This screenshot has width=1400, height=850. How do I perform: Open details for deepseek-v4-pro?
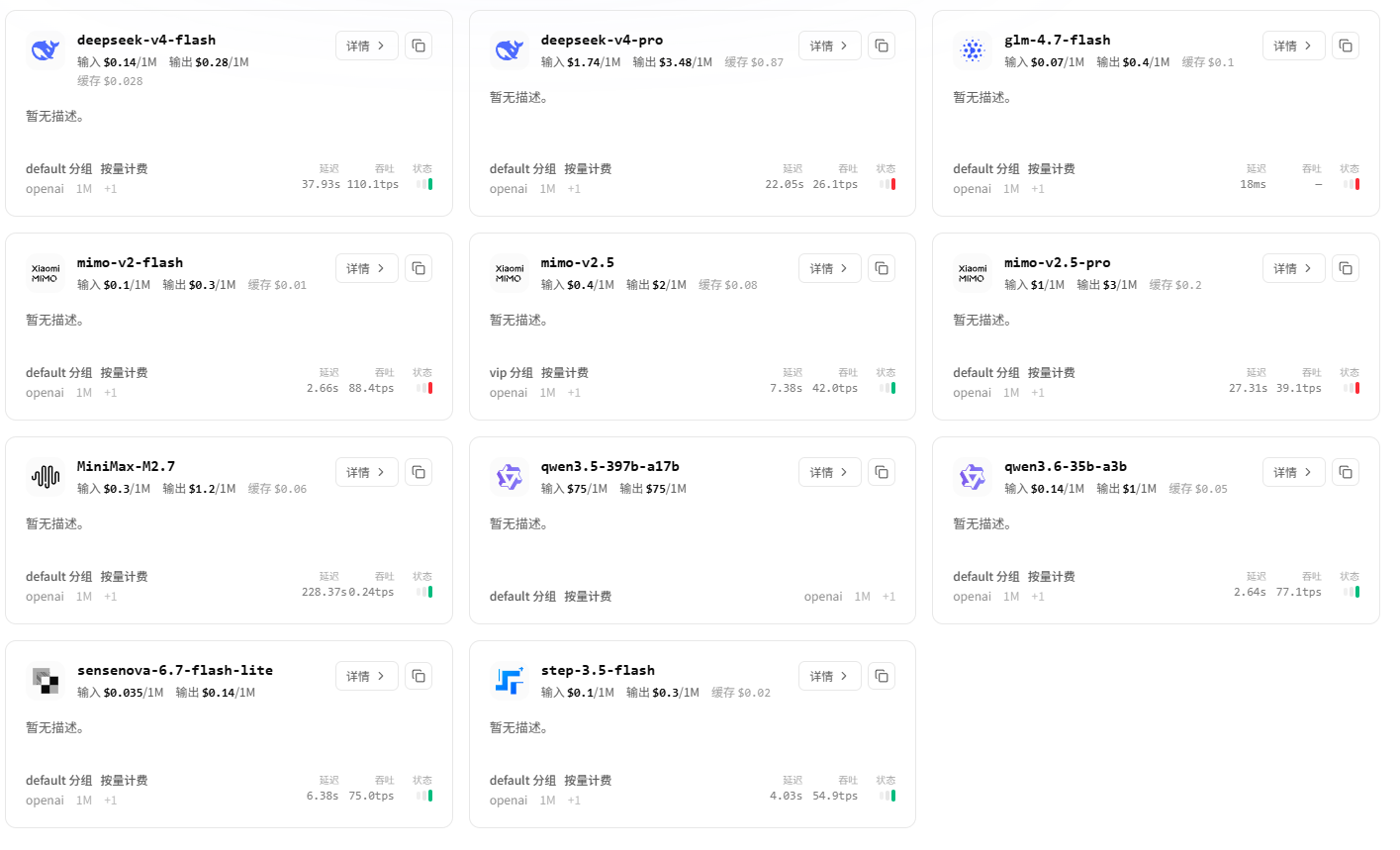(830, 46)
